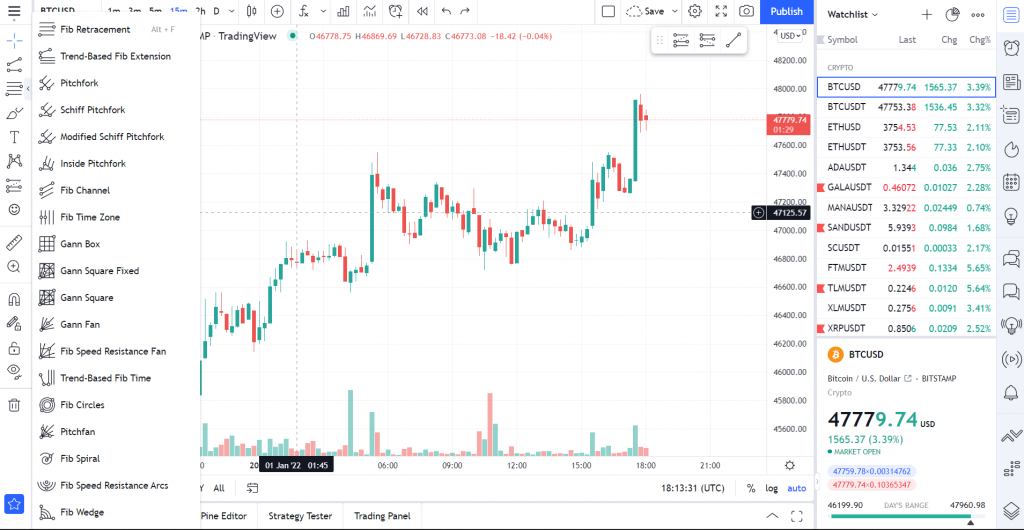Take a chart snapshot with camera icon
Screen dimensions: 1024x530
coord(746,11)
